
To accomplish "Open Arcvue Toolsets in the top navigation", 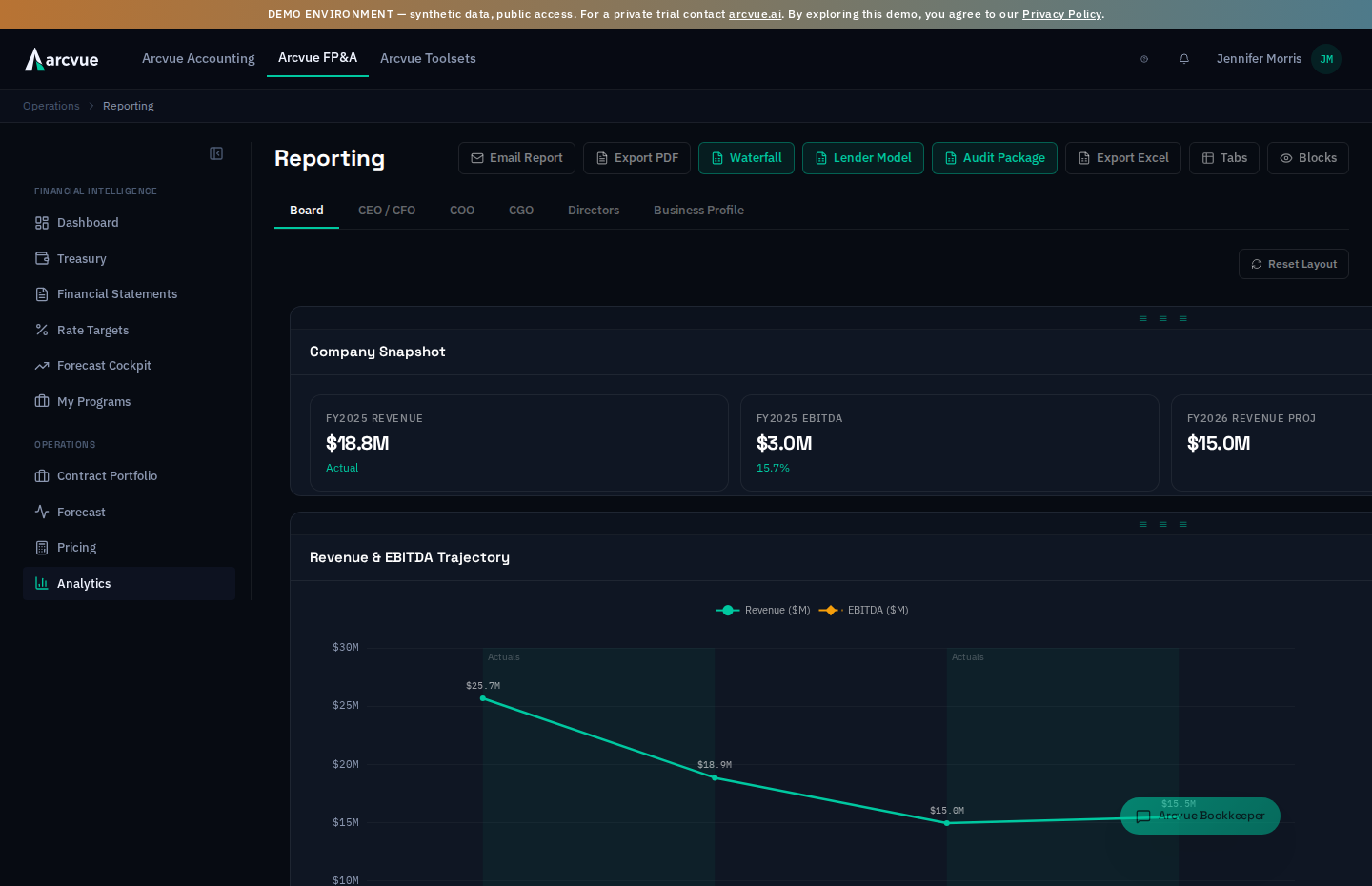I will click(428, 59).
